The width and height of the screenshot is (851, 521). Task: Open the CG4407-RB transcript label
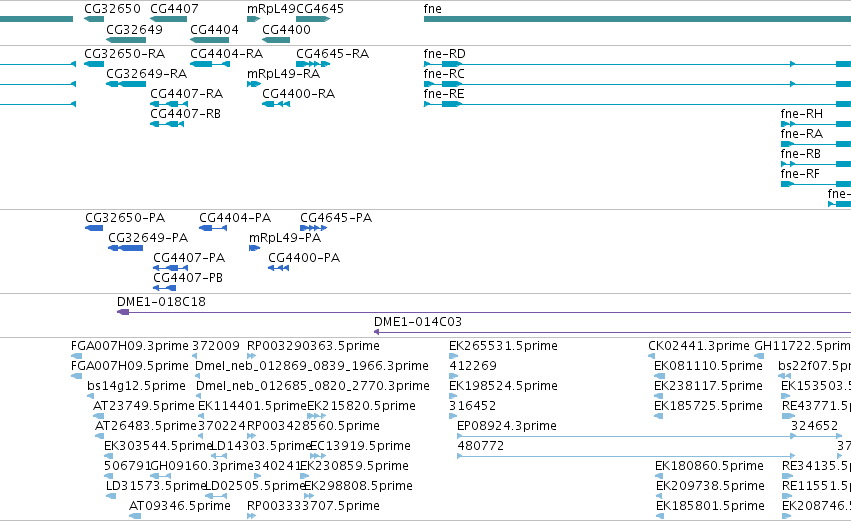pos(186,114)
